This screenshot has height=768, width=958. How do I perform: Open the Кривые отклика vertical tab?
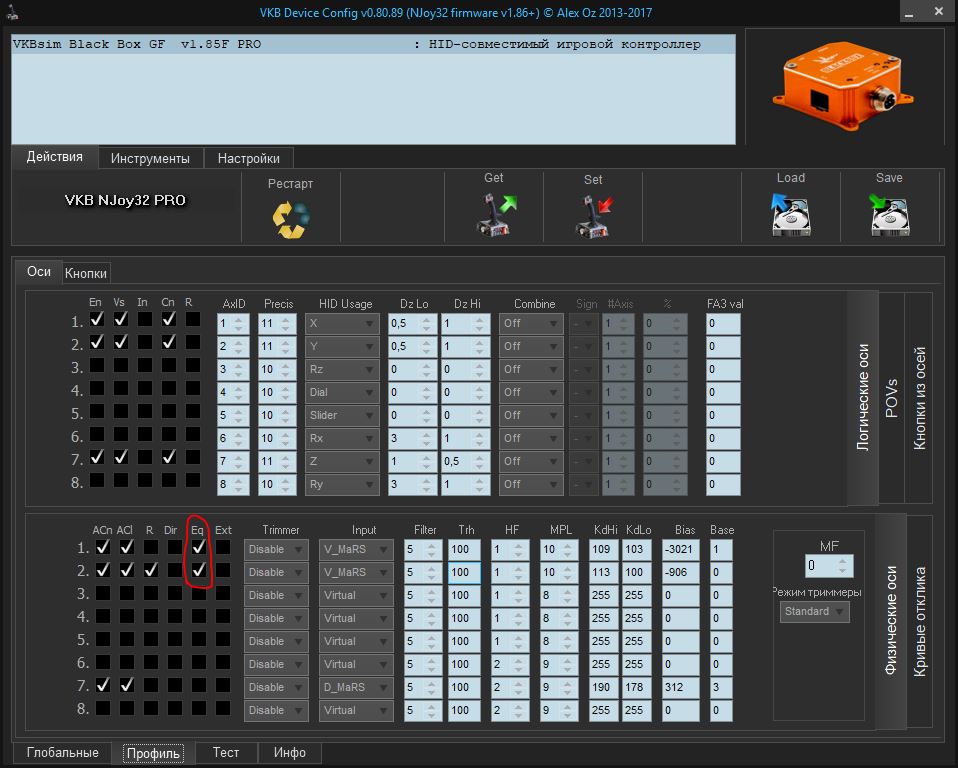click(920, 621)
